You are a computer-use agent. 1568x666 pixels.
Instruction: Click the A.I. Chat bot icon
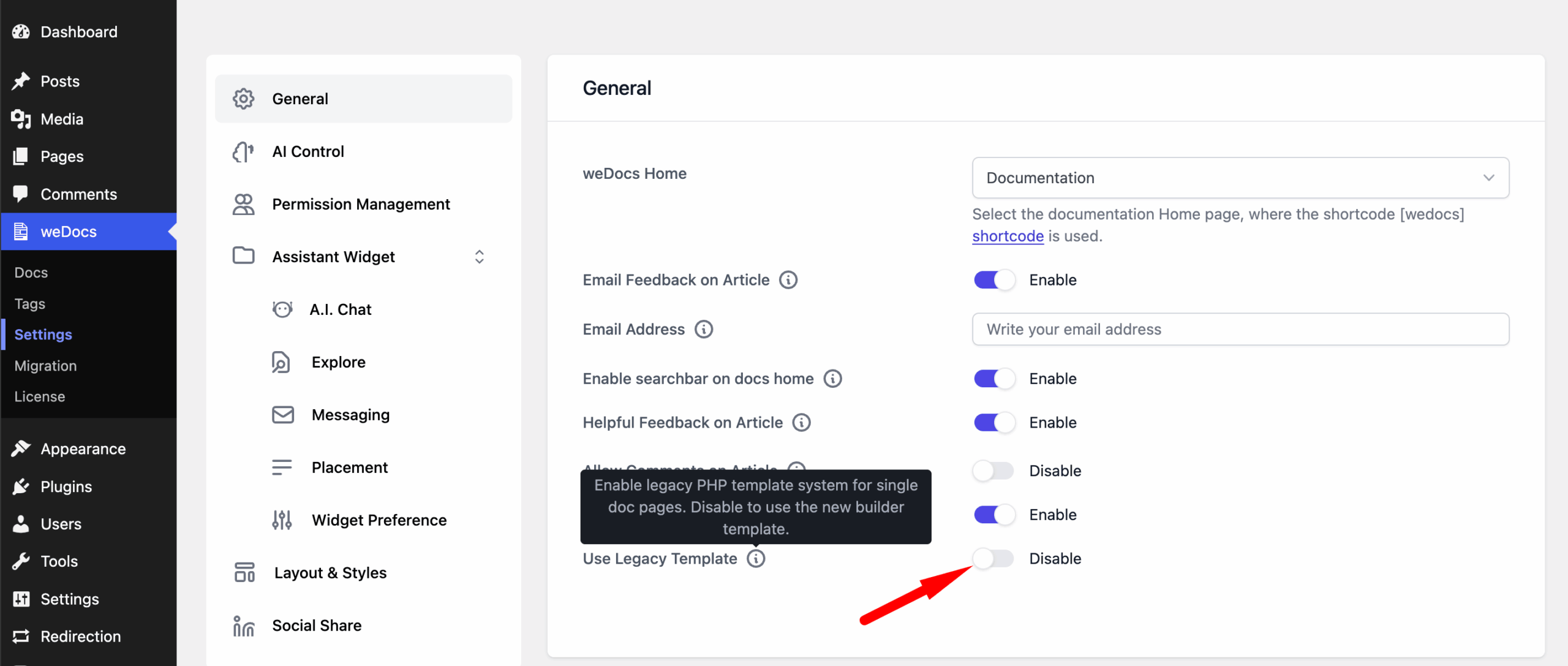(x=282, y=309)
